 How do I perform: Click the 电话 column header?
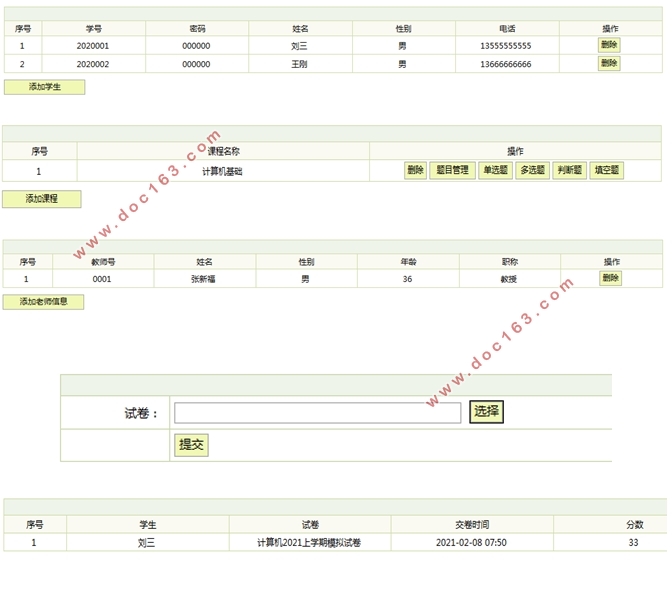point(507,29)
